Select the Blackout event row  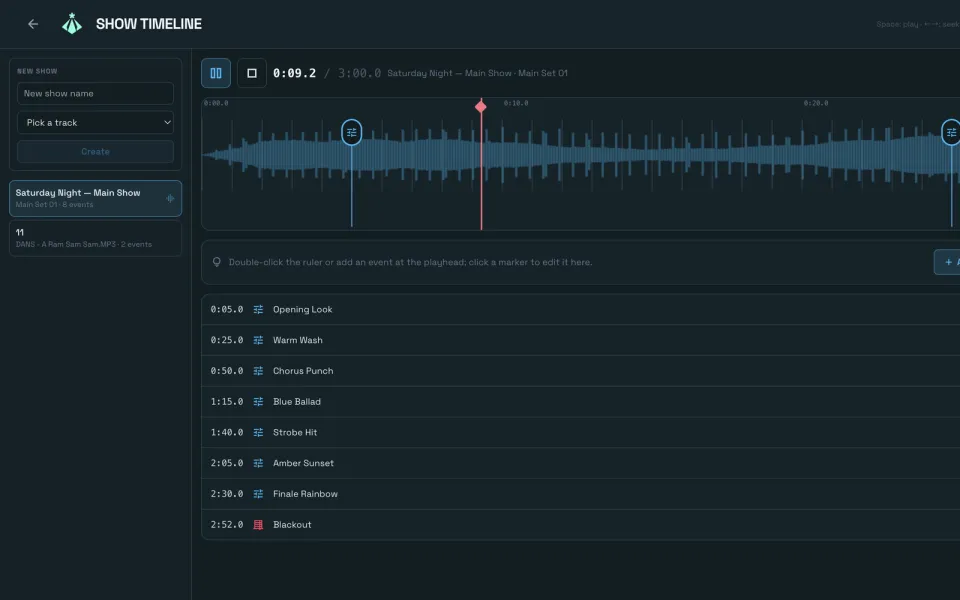click(x=580, y=525)
